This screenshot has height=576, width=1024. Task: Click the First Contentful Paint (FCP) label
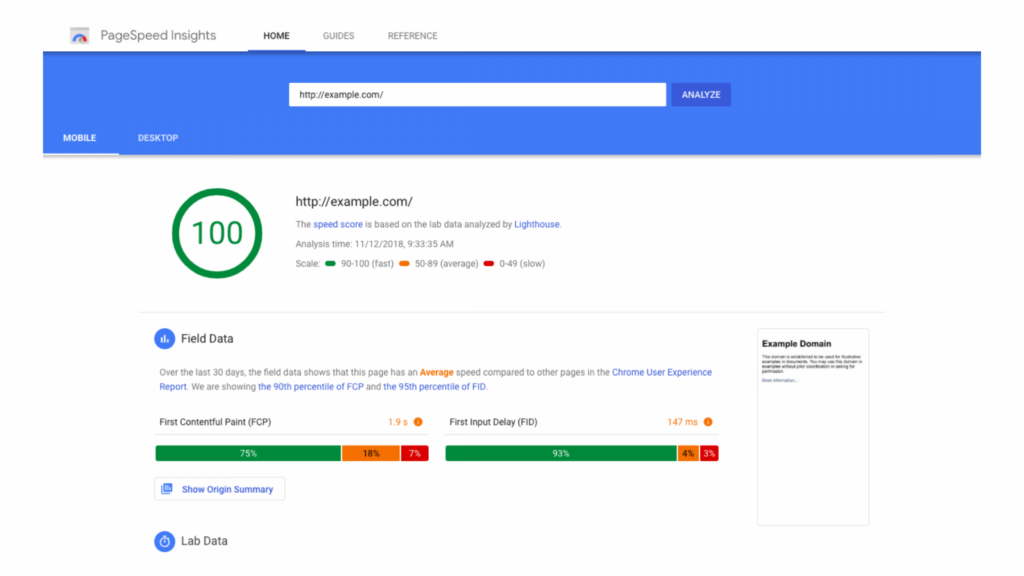[215, 422]
